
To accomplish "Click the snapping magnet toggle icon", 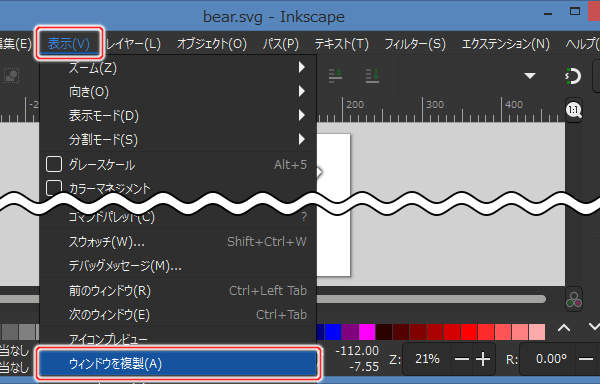I will click(573, 76).
